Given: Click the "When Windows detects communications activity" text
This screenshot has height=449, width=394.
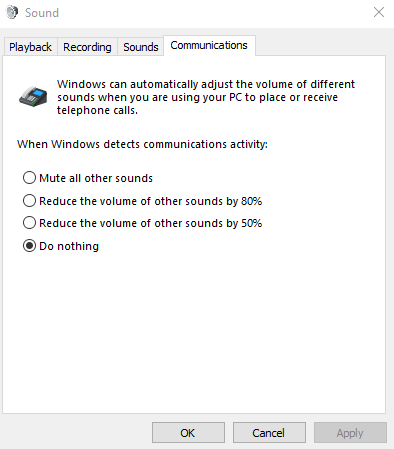Looking at the screenshot, I should click(x=142, y=144).
